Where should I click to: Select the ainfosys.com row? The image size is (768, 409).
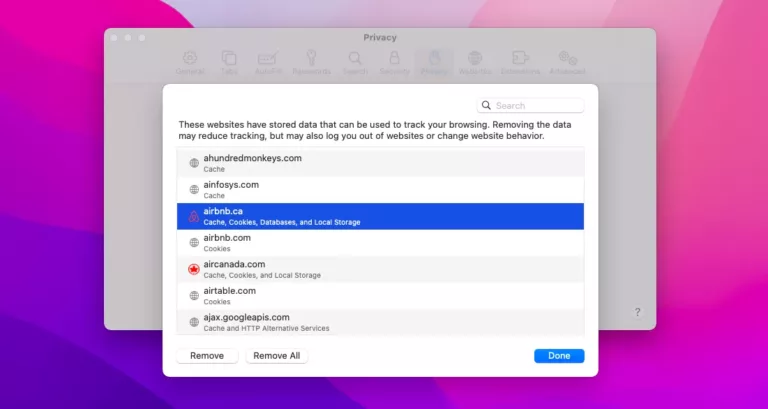380,189
